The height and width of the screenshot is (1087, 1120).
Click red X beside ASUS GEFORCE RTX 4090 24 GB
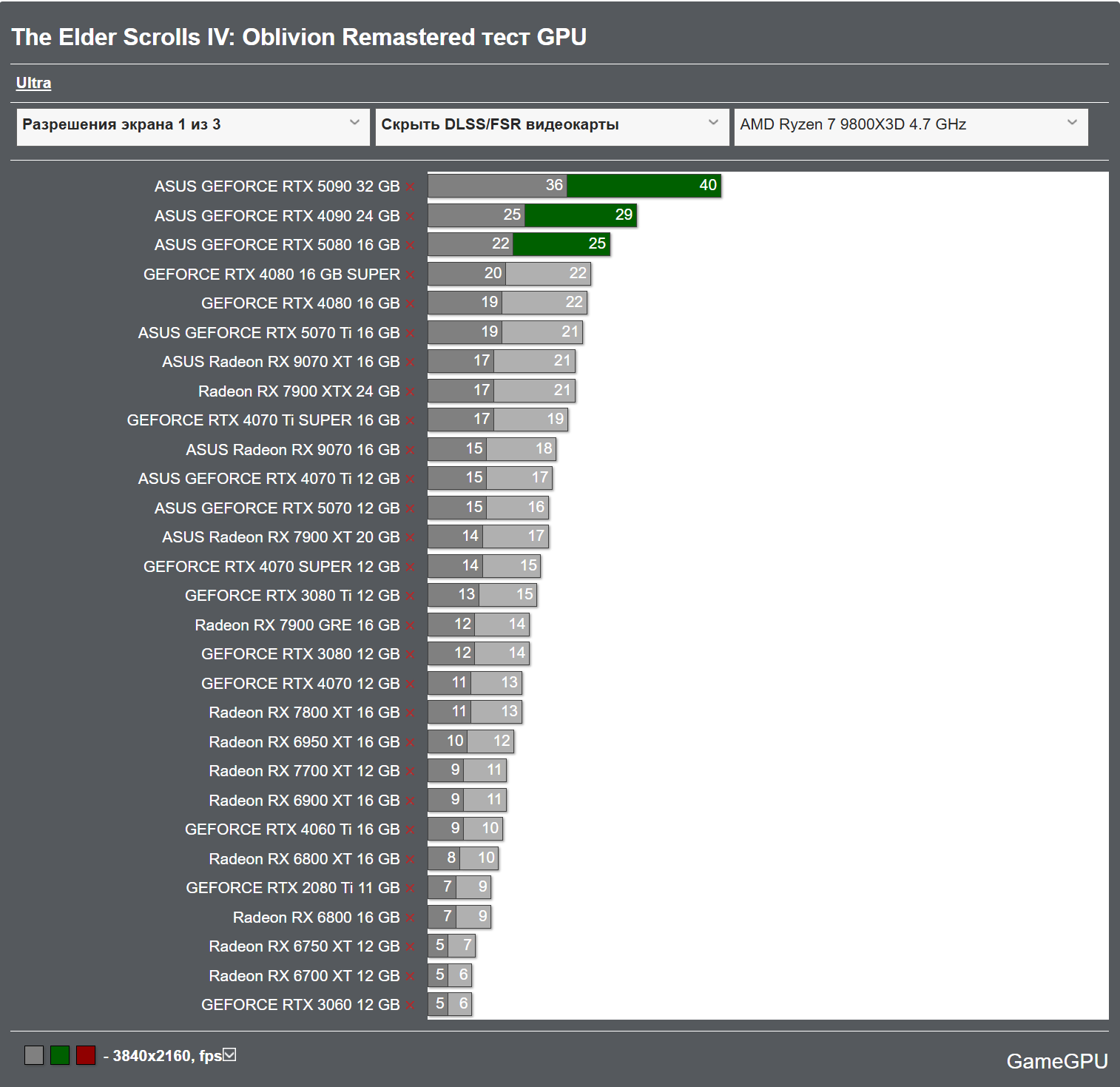coord(410,217)
